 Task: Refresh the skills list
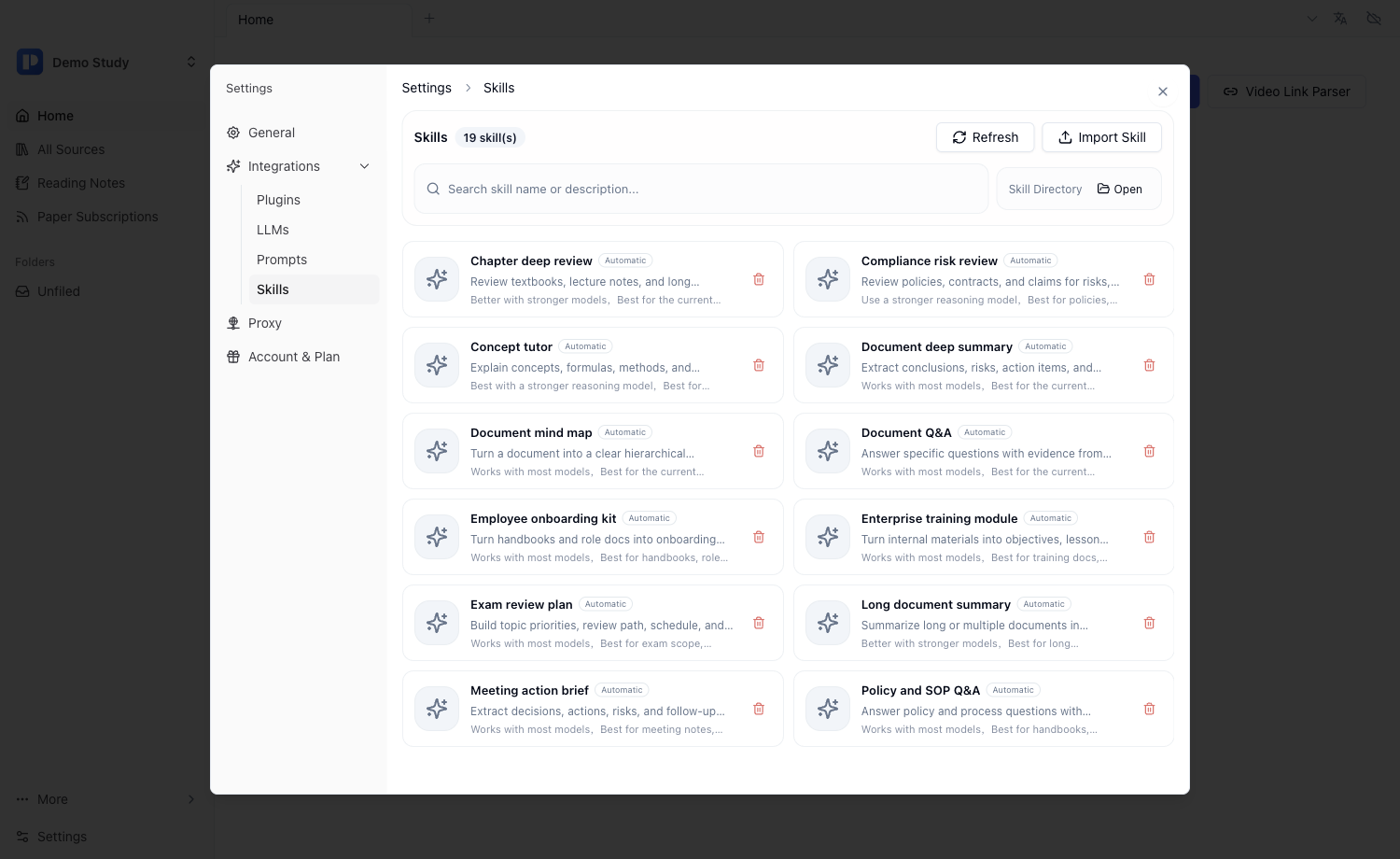pyautogui.click(x=985, y=137)
